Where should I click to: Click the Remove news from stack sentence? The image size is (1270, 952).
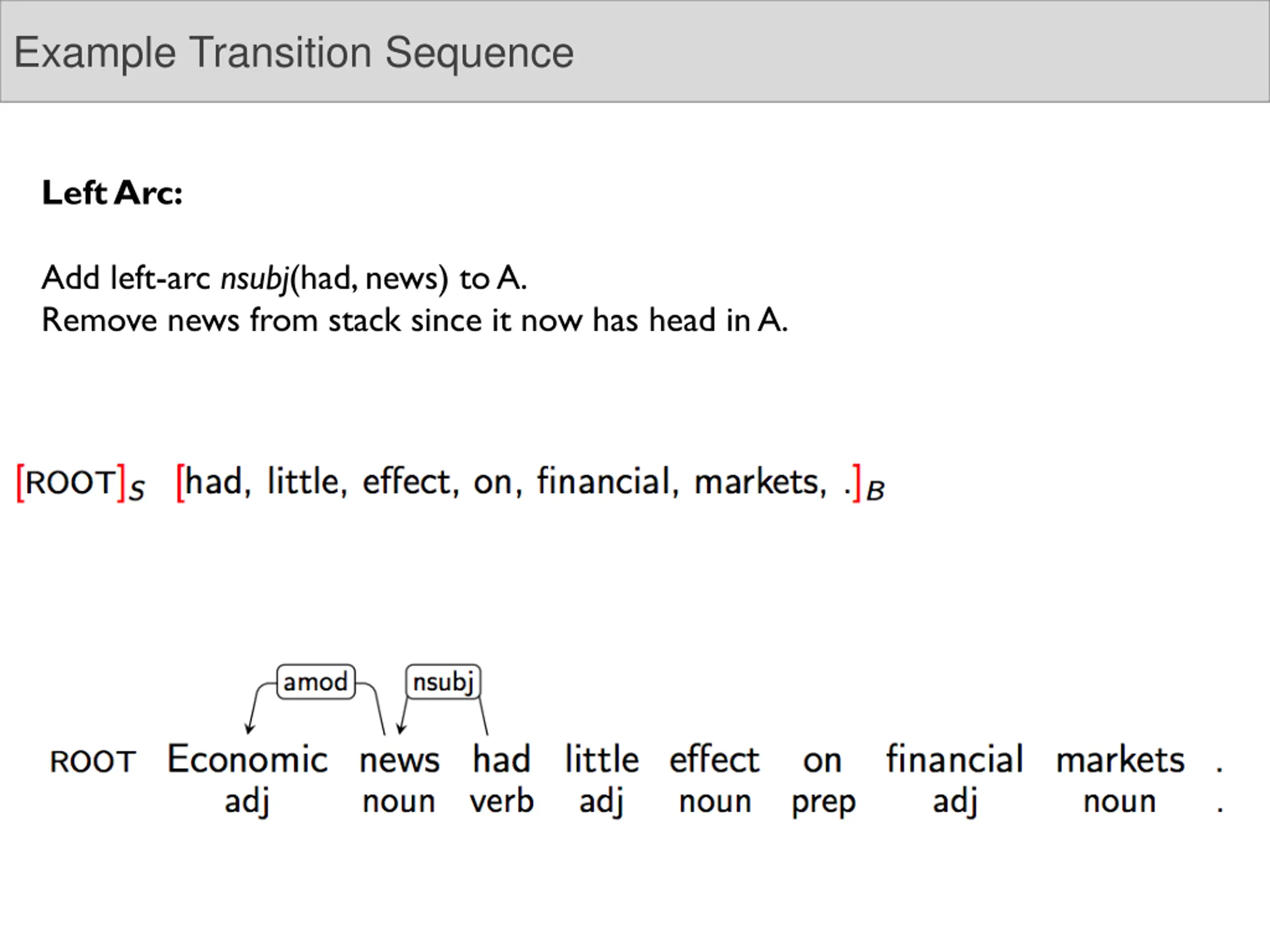(x=414, y=320)
